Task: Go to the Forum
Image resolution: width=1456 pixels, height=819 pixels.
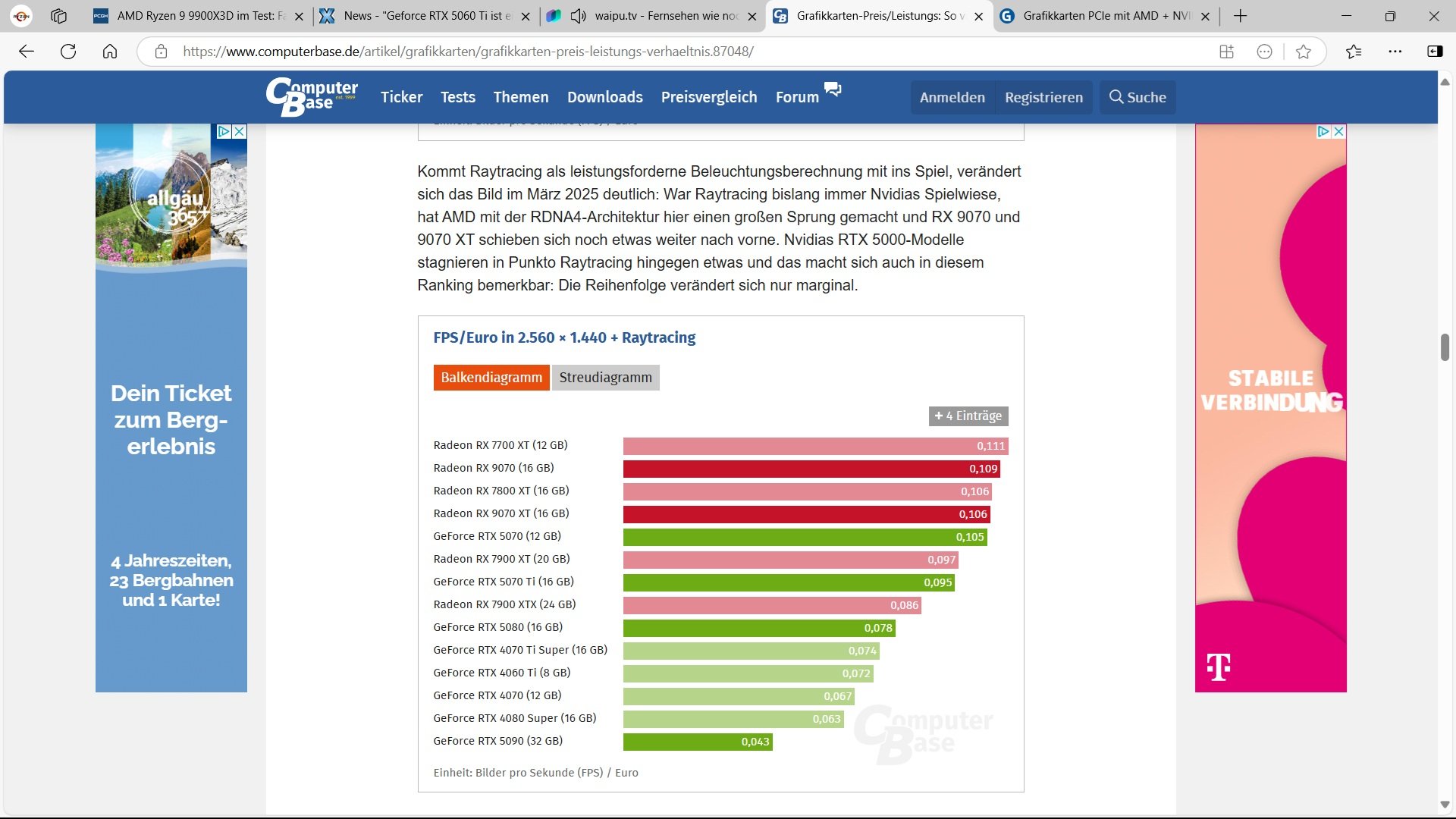Action: coord(797,97)
